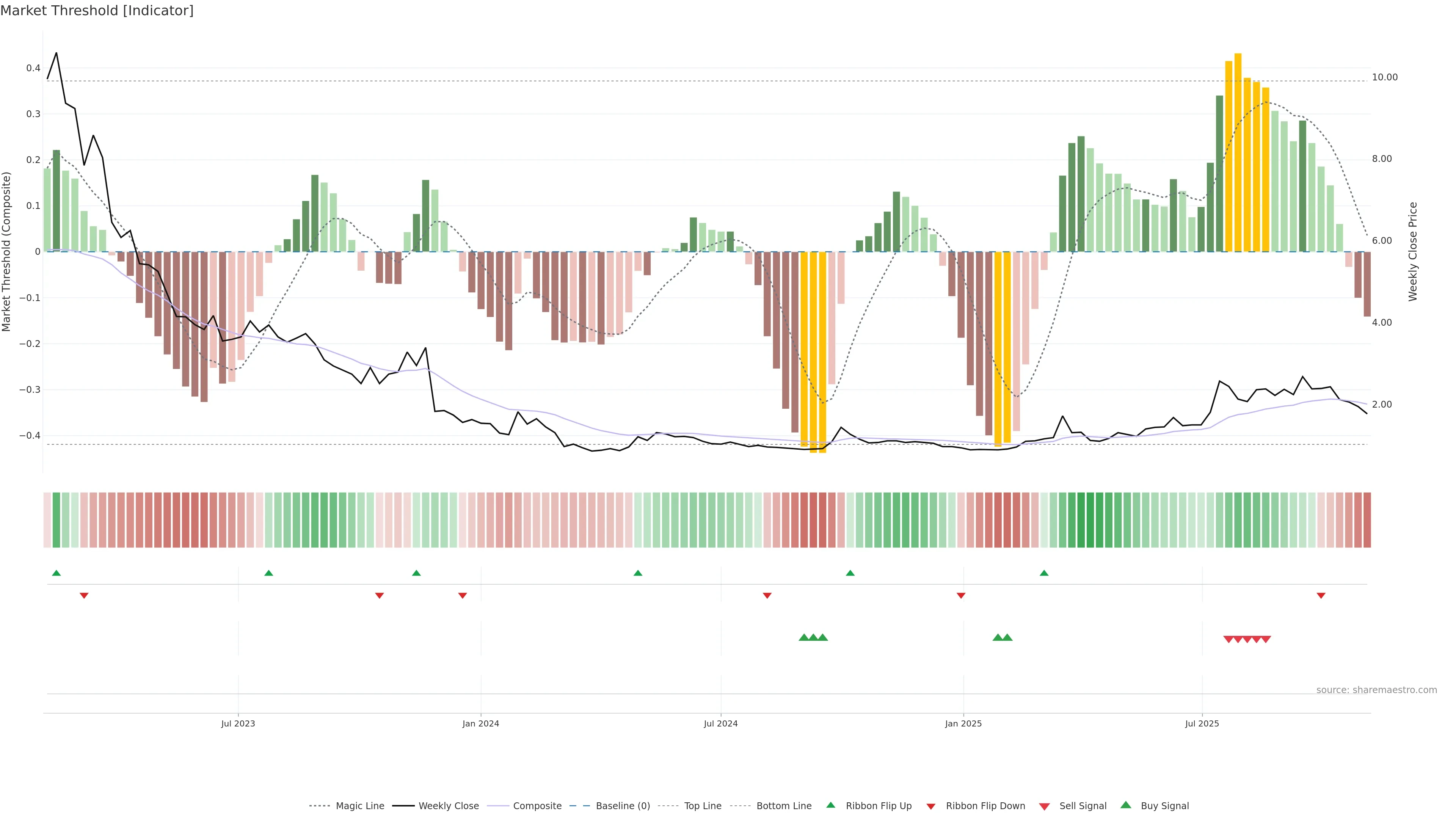Viewport: 1456px width, 819px height.
Task: Click the Sell Signal legend triangle icon
Action: tap(1044, 806)
